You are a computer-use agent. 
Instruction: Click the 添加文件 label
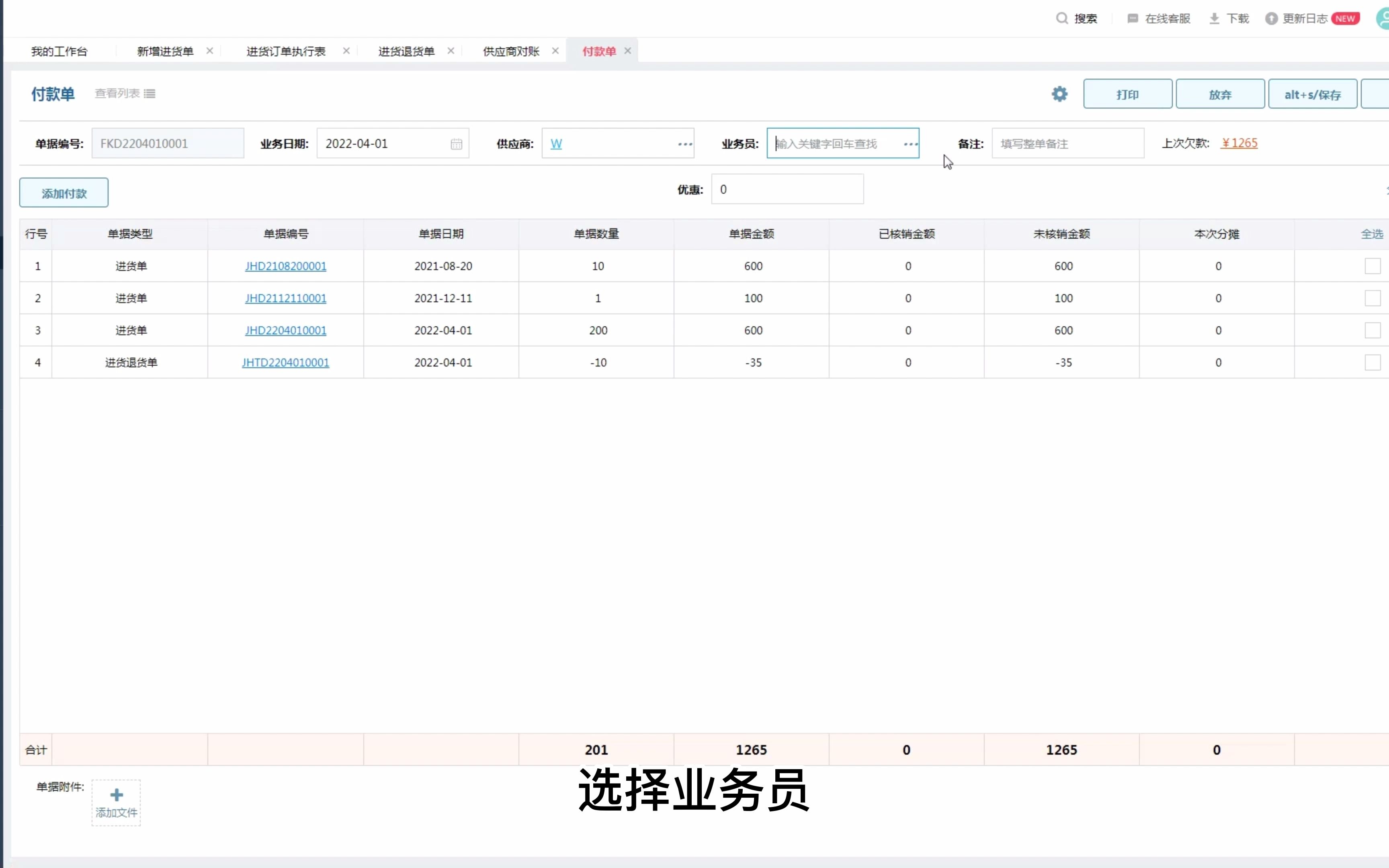(x=117, y=812)
